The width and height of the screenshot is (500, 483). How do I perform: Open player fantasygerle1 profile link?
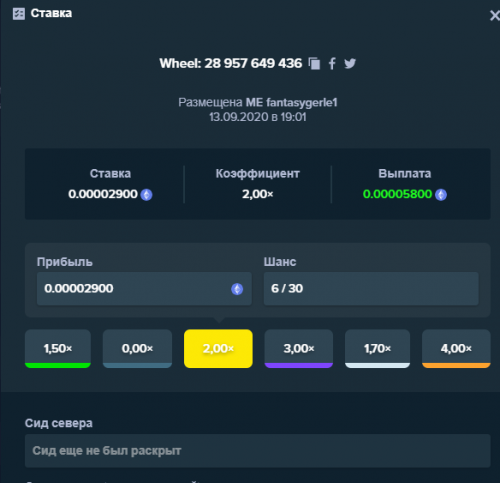tap(302, 102)
